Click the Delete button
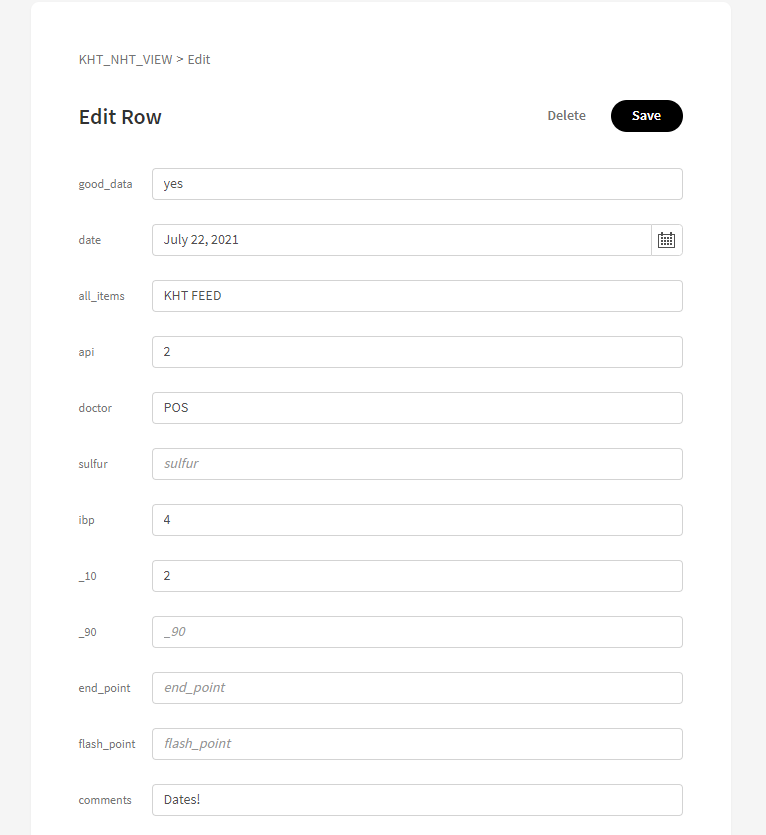Image resolution: width=766 pixels, height=835 pixels. [566, 115]
